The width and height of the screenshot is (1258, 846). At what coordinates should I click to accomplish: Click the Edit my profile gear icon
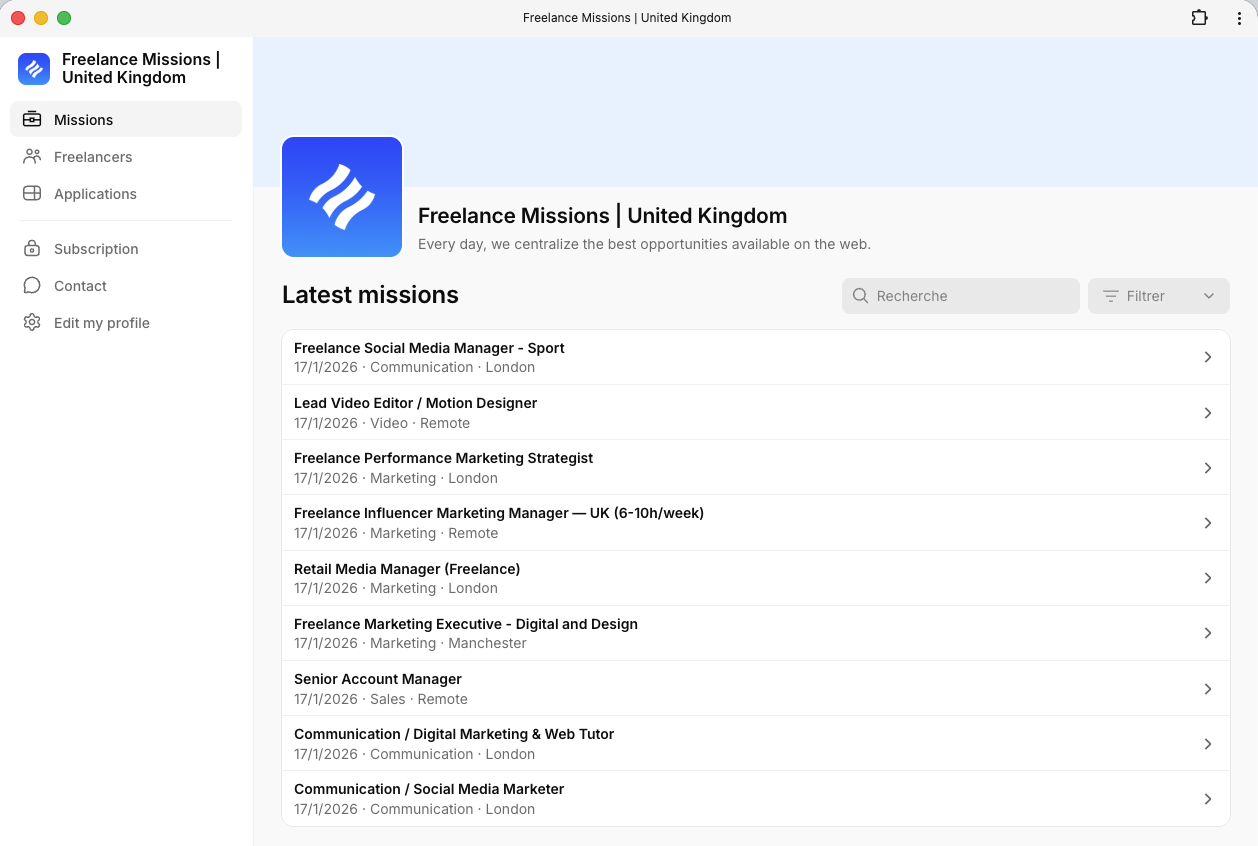click(x=32, y=322)
